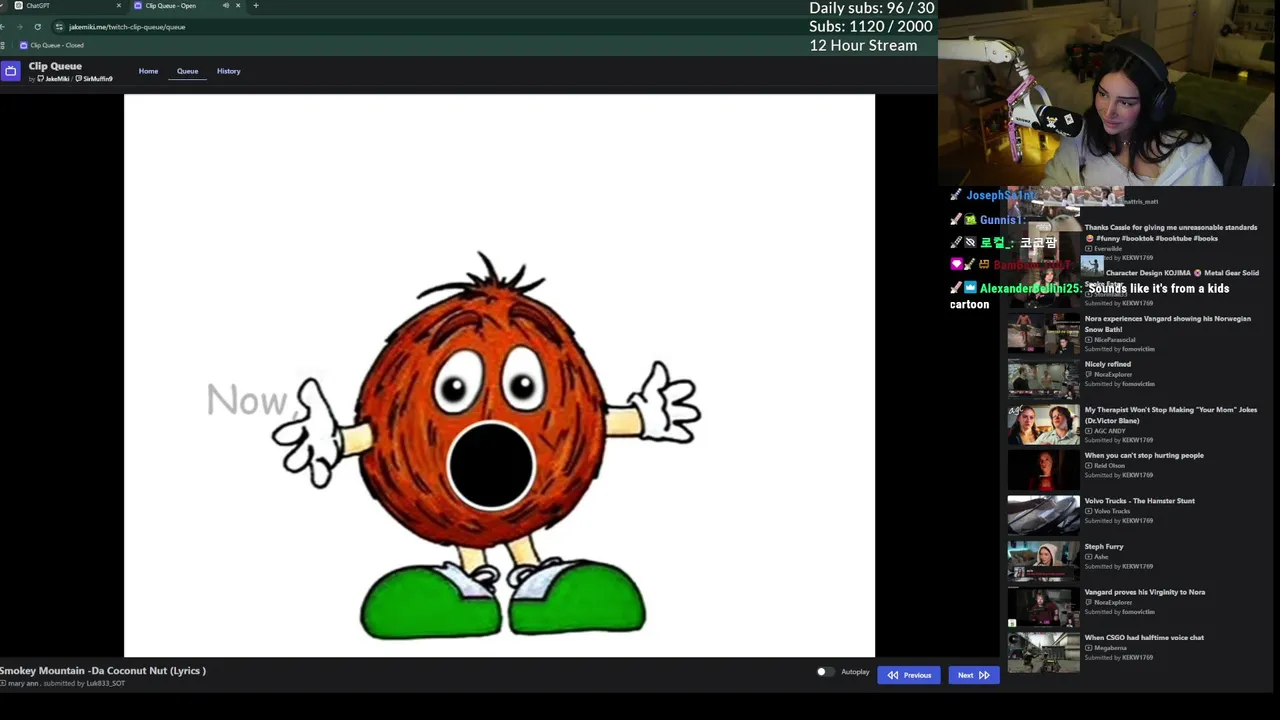Screen dimensions: 1280x720
Task: Open thumbnail for Steph Furry clip
Action: click(1043, 561)
